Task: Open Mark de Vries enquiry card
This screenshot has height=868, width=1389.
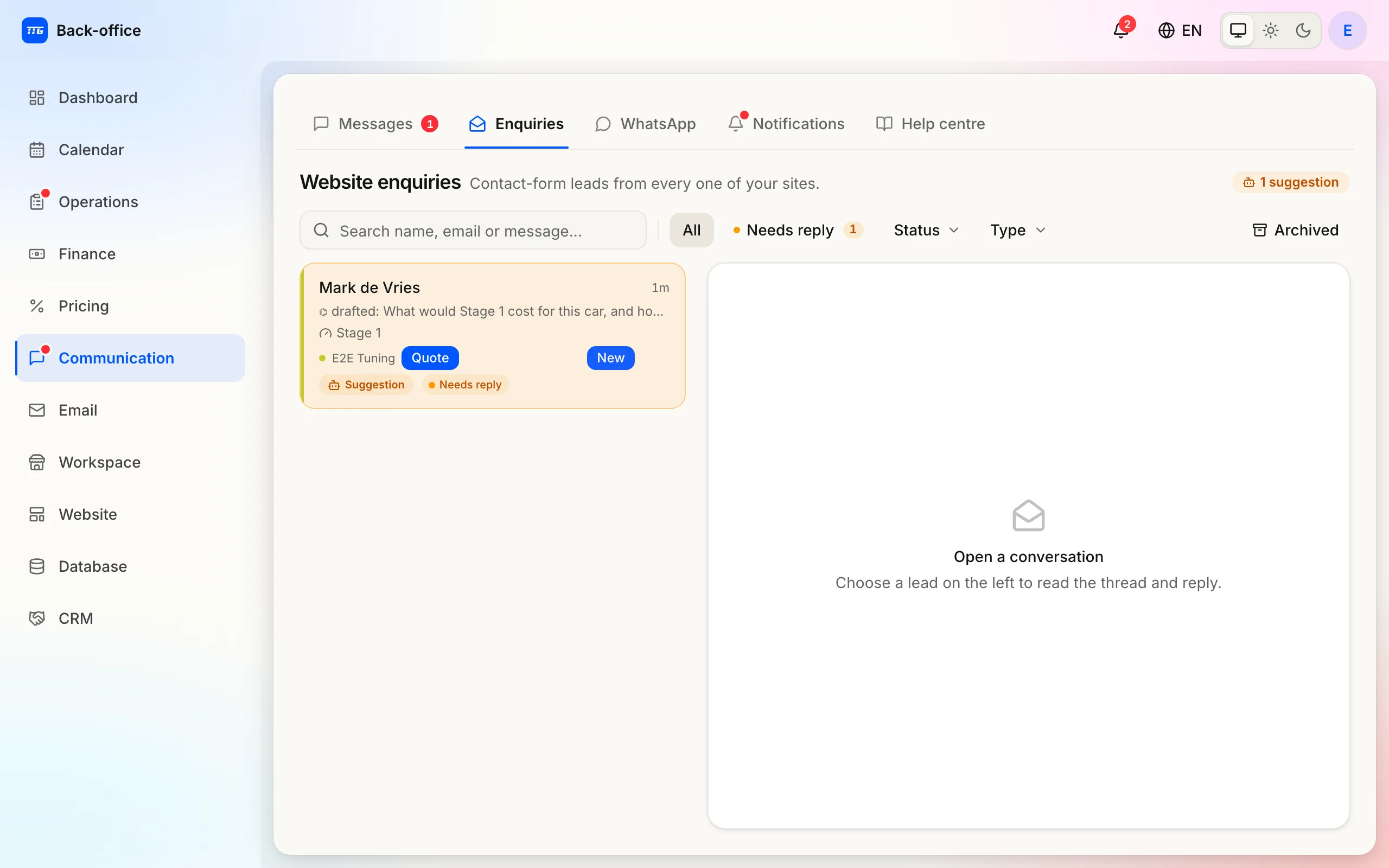Action: coord(493,336)
